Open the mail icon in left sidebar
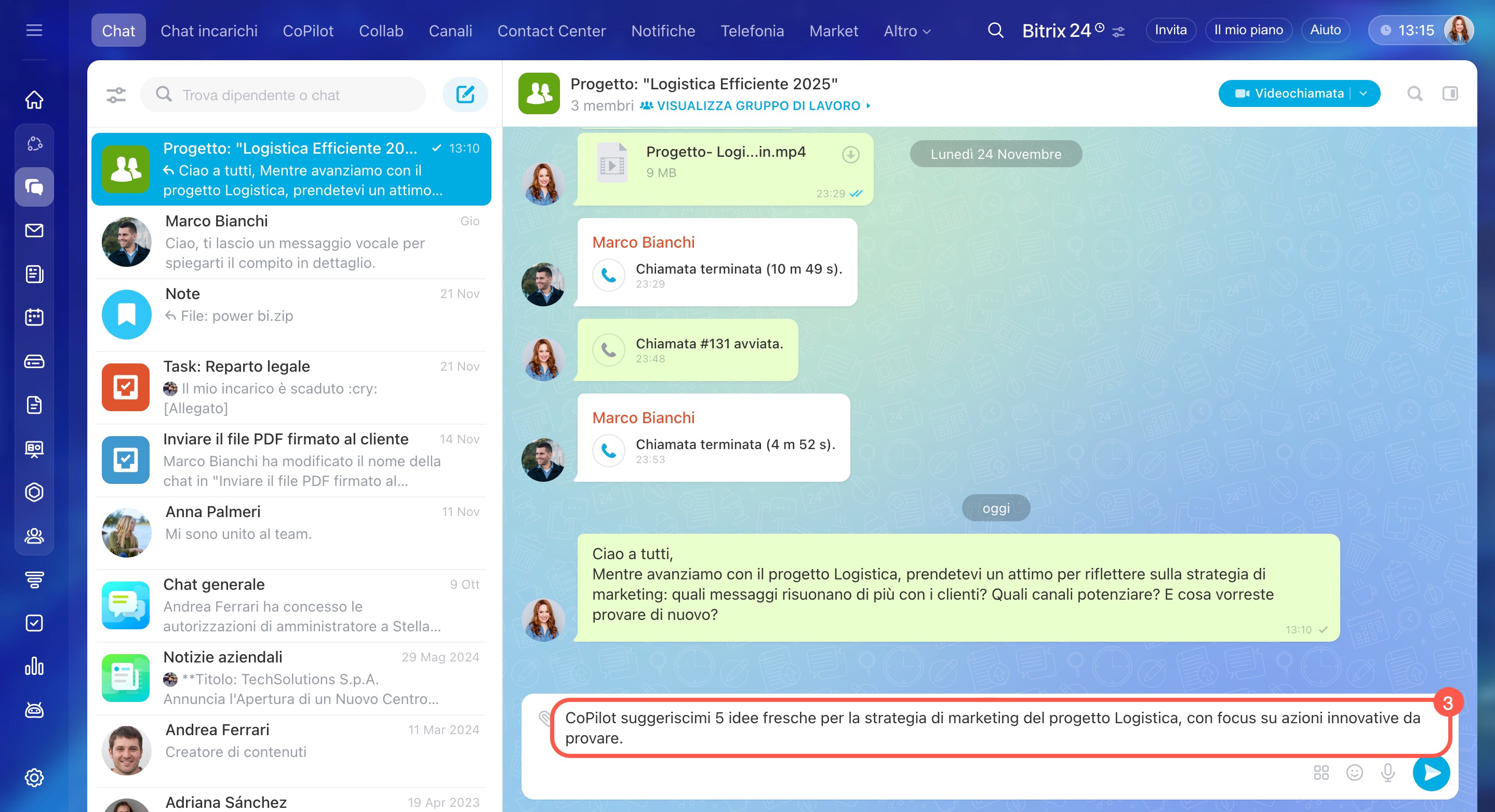This screenshot has width=1495, height=812. (x=34, y=231)
